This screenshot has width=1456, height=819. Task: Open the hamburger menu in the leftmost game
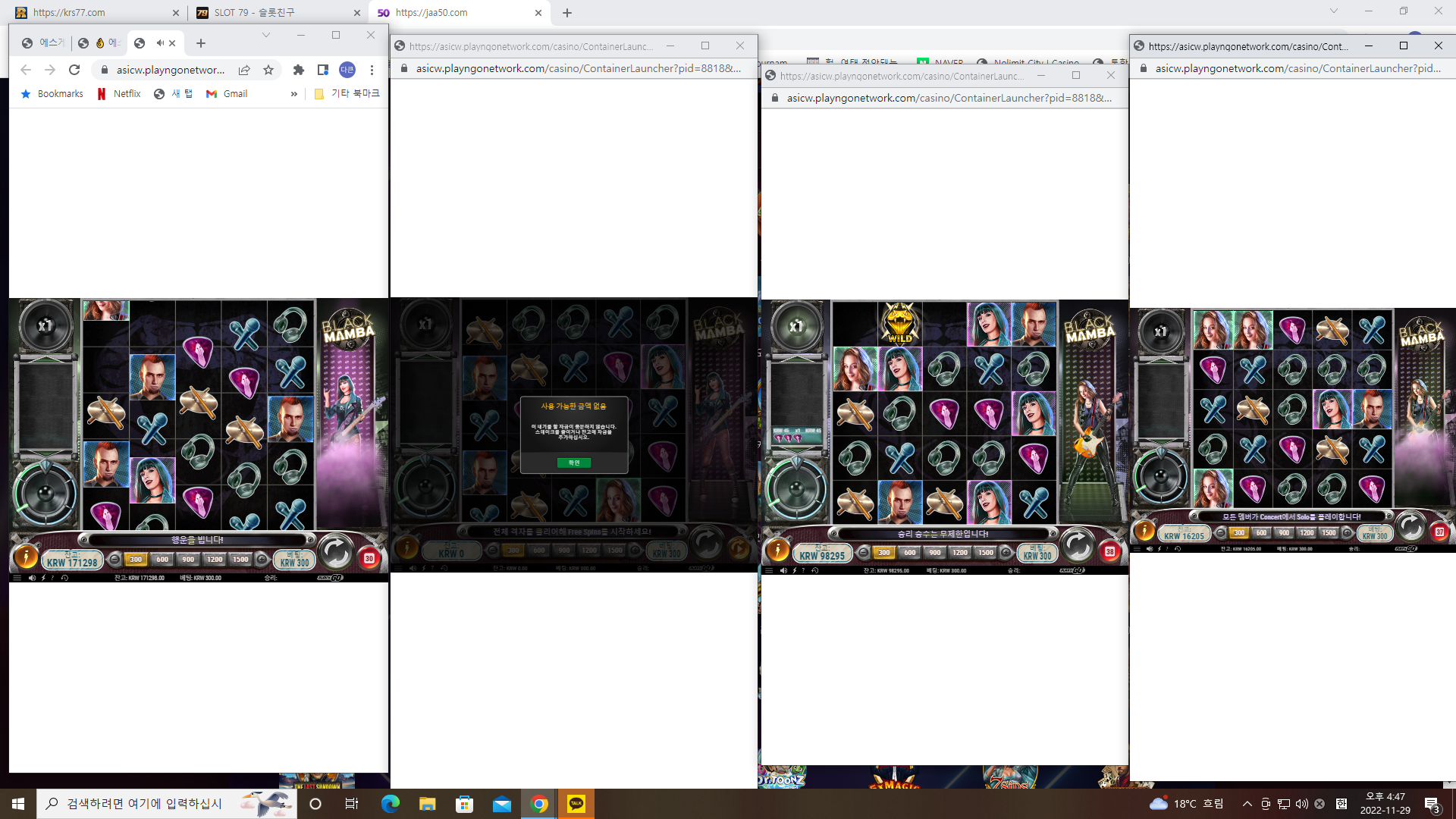(x=17, y=578)
